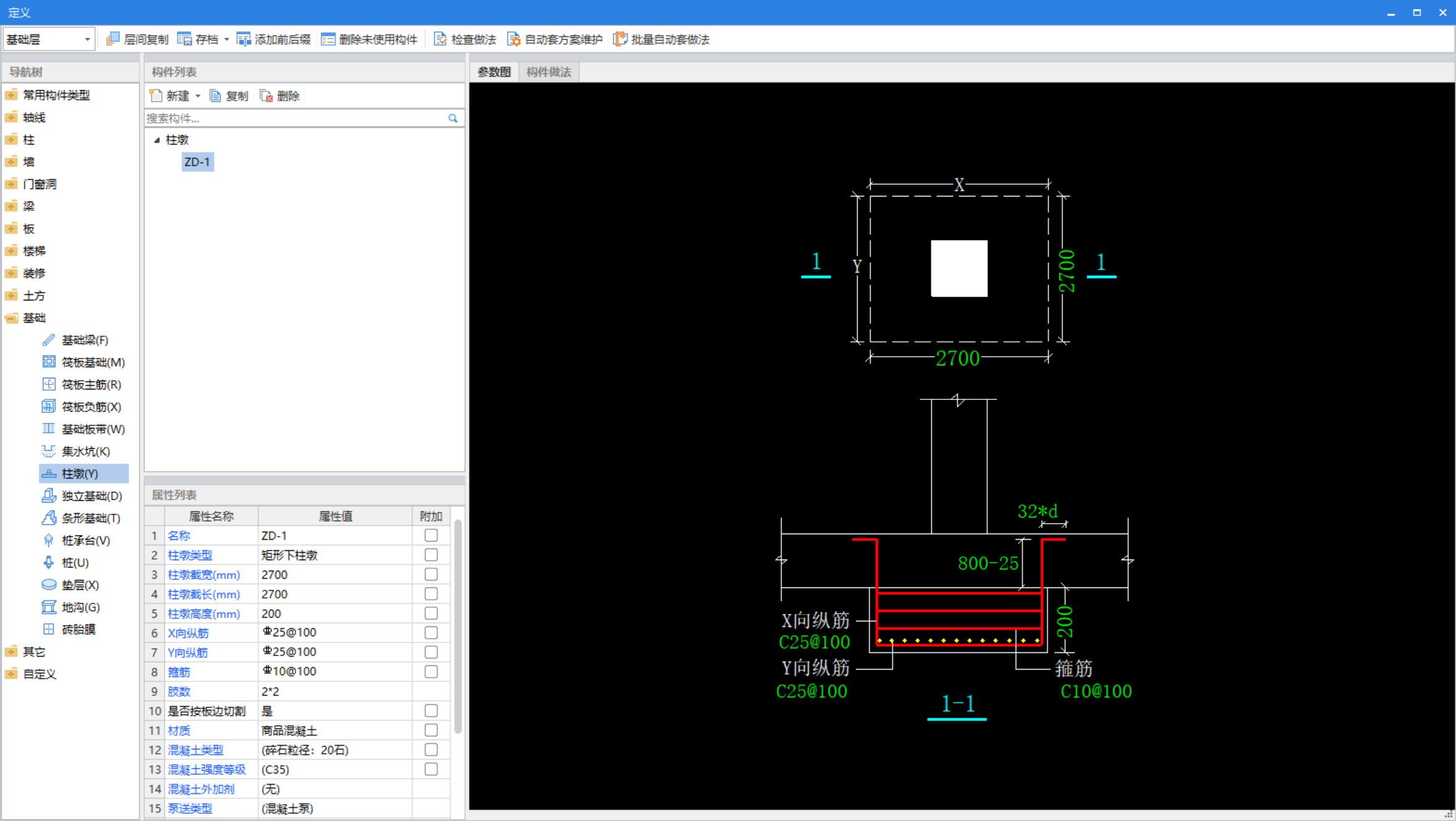Screen dimensions: 1456x821
Task: Toggle 附加 checkbox for 柱墩截宽 row
Action: tap(431, 574)
